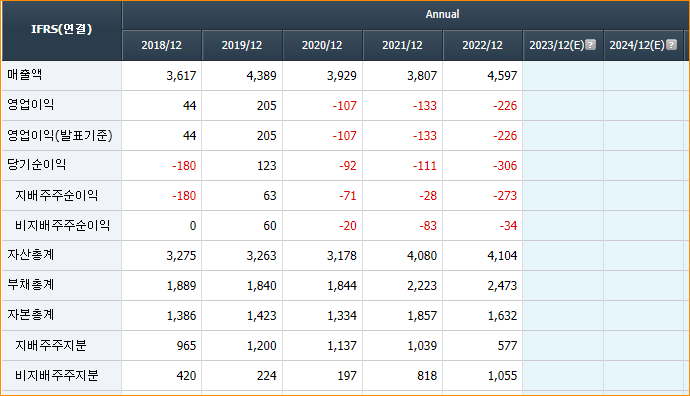Viewport: 690px width, 396px height.
Task: Click non-controlling equity value 818
Action: (x=427, y=376)
